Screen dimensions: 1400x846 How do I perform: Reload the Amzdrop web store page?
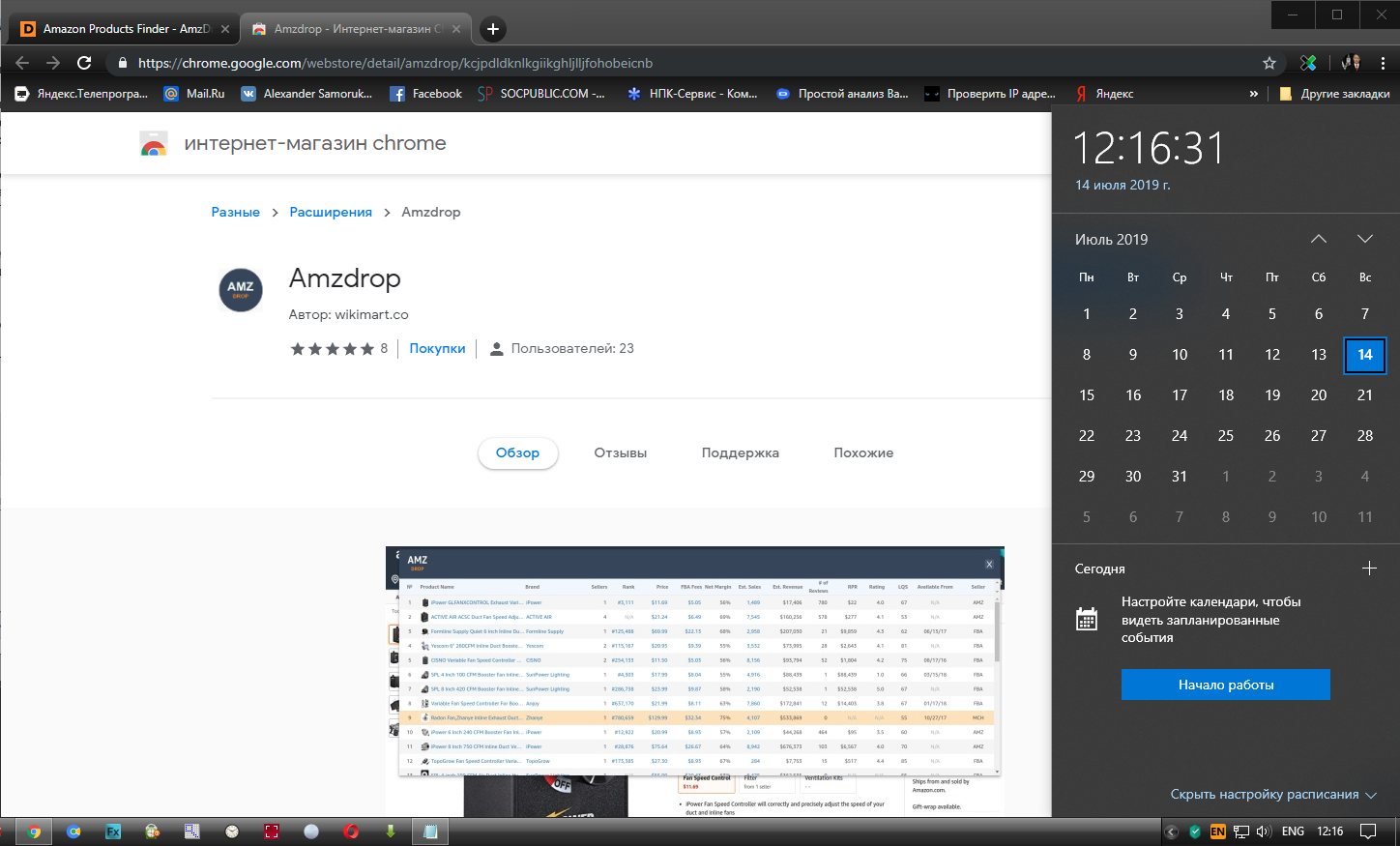point(84,63)
